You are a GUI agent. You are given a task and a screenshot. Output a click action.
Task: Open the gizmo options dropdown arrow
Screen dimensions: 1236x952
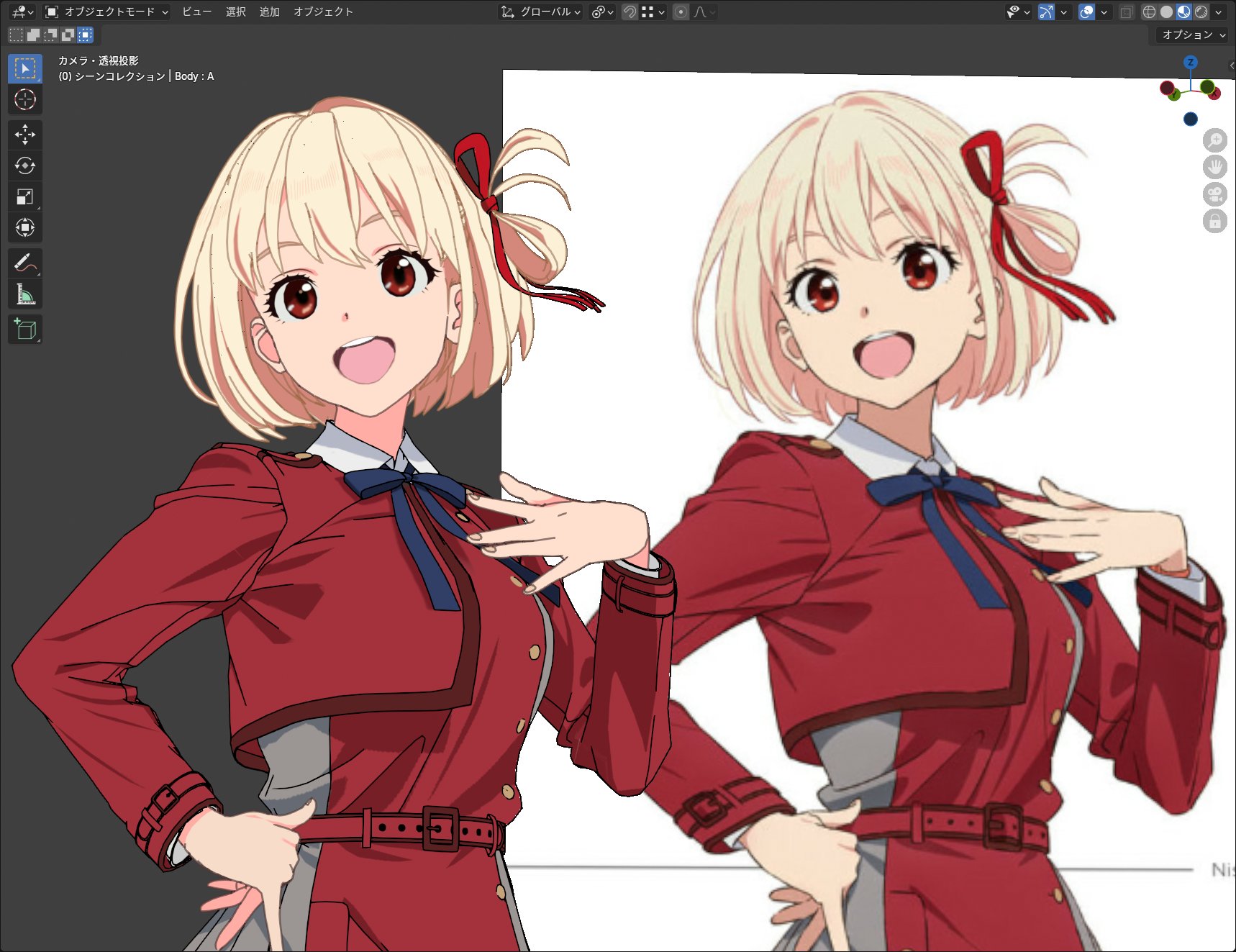point(1063,12)
